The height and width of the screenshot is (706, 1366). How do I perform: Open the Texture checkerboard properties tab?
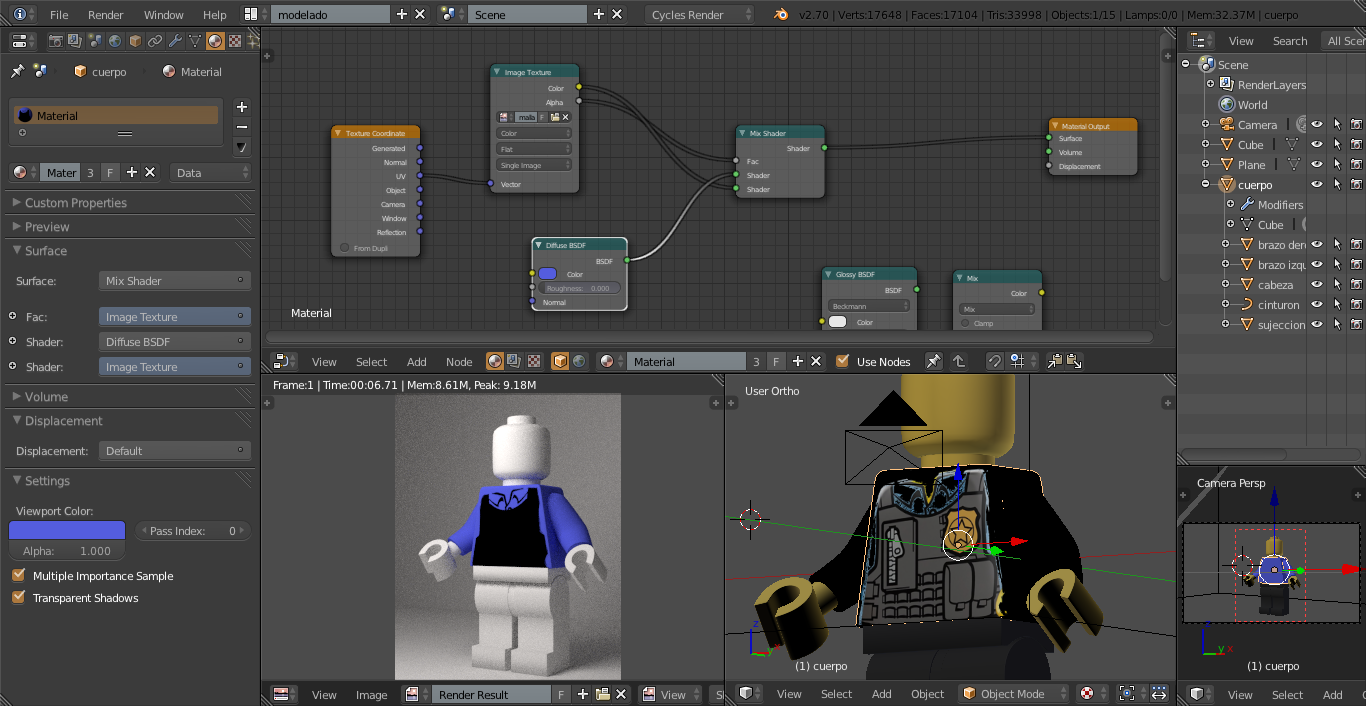click(x=235, y=41)
